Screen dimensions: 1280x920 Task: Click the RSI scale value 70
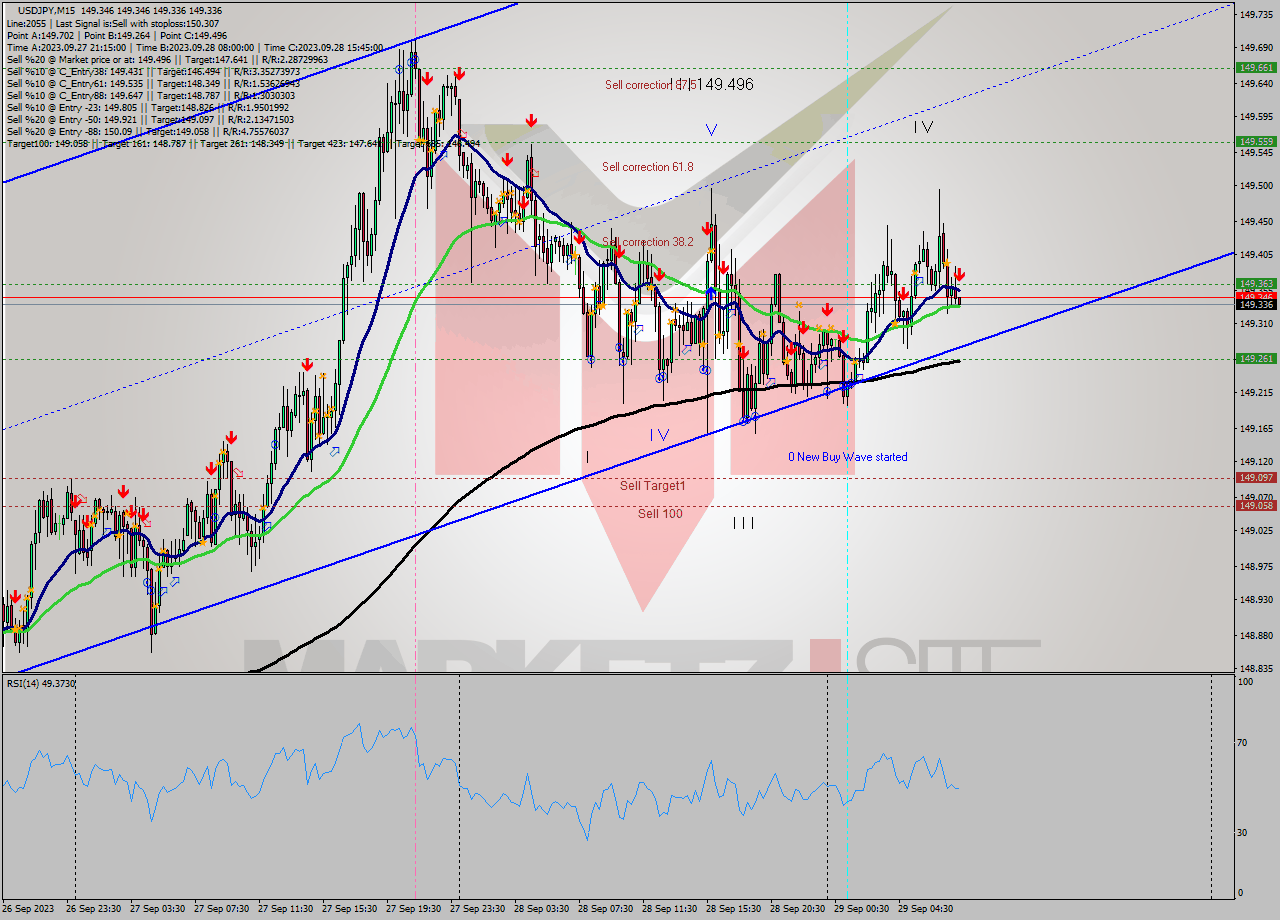1244,742
